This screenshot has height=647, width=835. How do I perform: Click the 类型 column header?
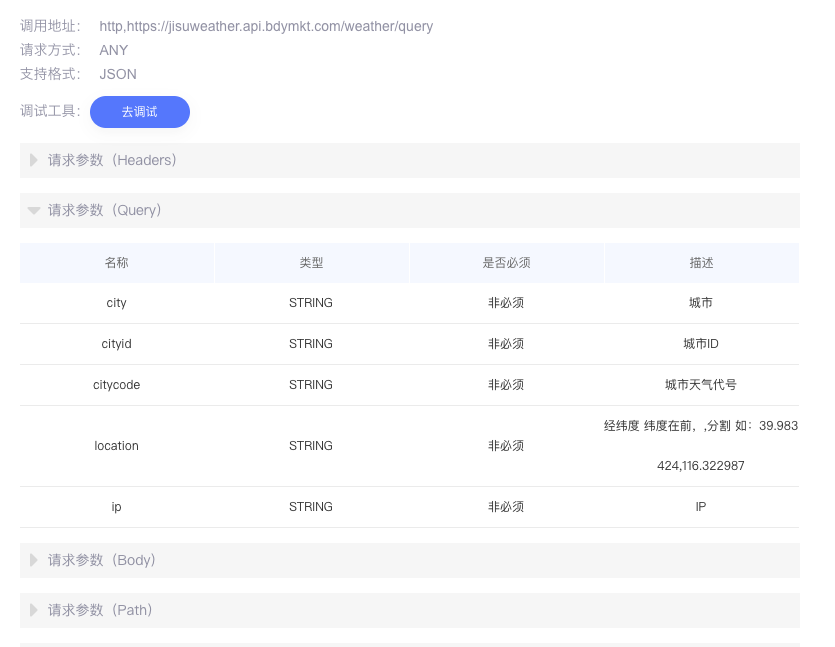pyautogui.click(x=311, y=262)
